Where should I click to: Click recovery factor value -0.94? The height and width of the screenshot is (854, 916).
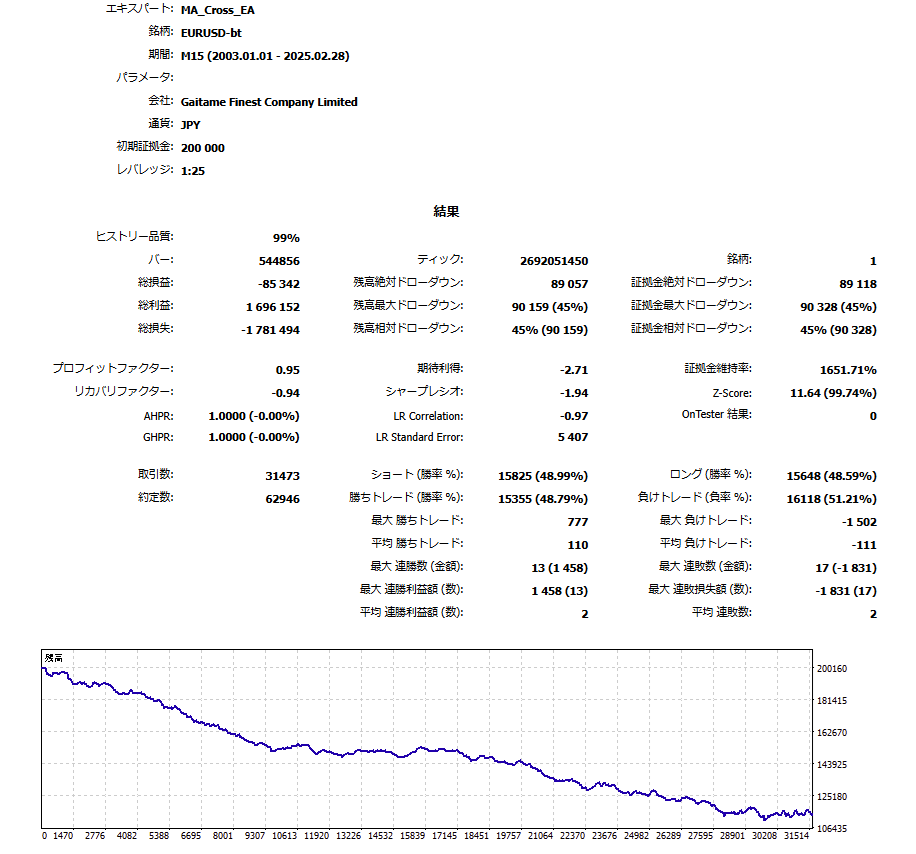coord(285,393)
